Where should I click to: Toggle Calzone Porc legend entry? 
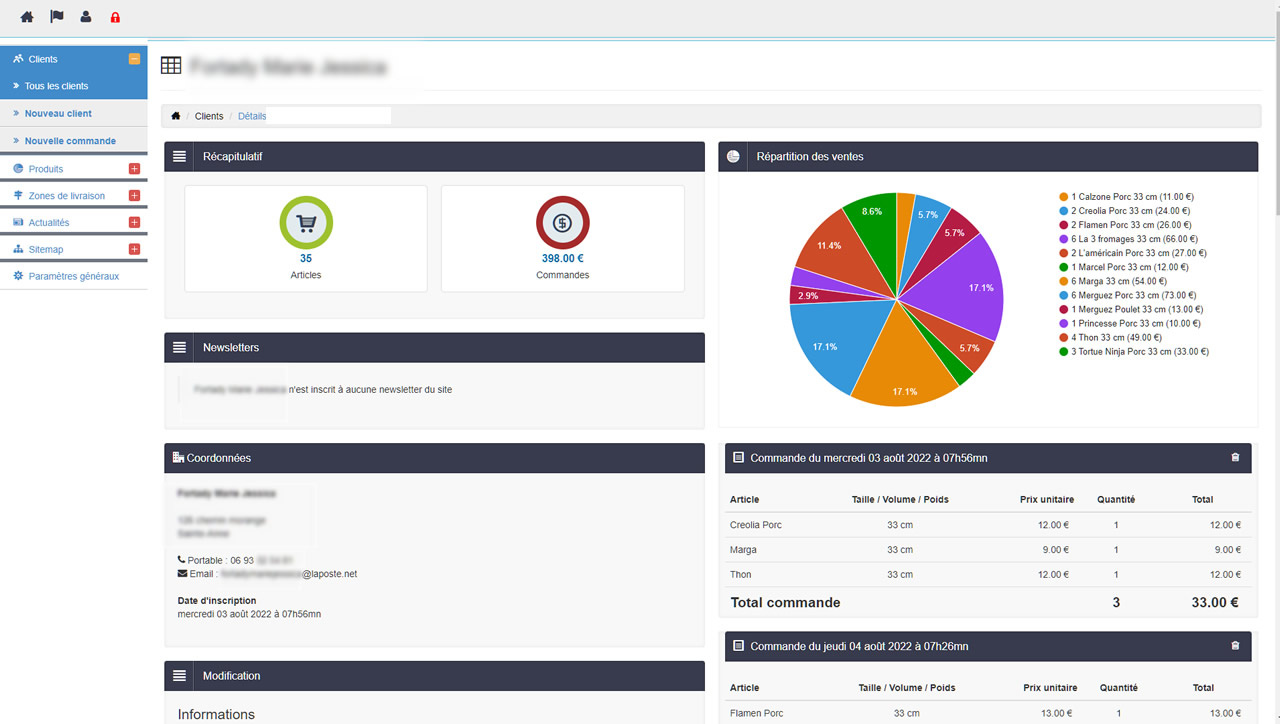[1132, 198]
